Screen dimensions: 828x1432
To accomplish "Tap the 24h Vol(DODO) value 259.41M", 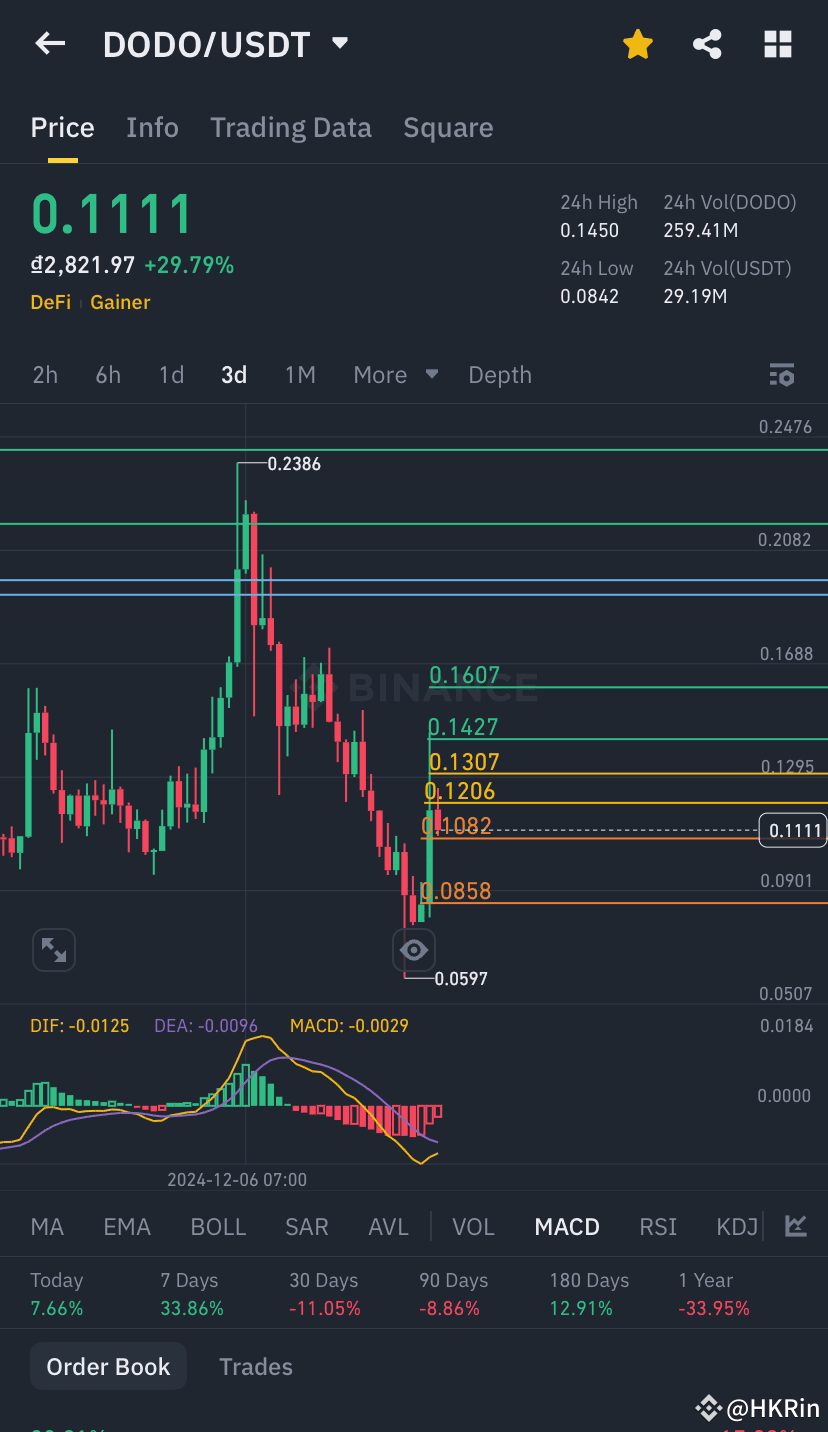I will coord(701,231).
